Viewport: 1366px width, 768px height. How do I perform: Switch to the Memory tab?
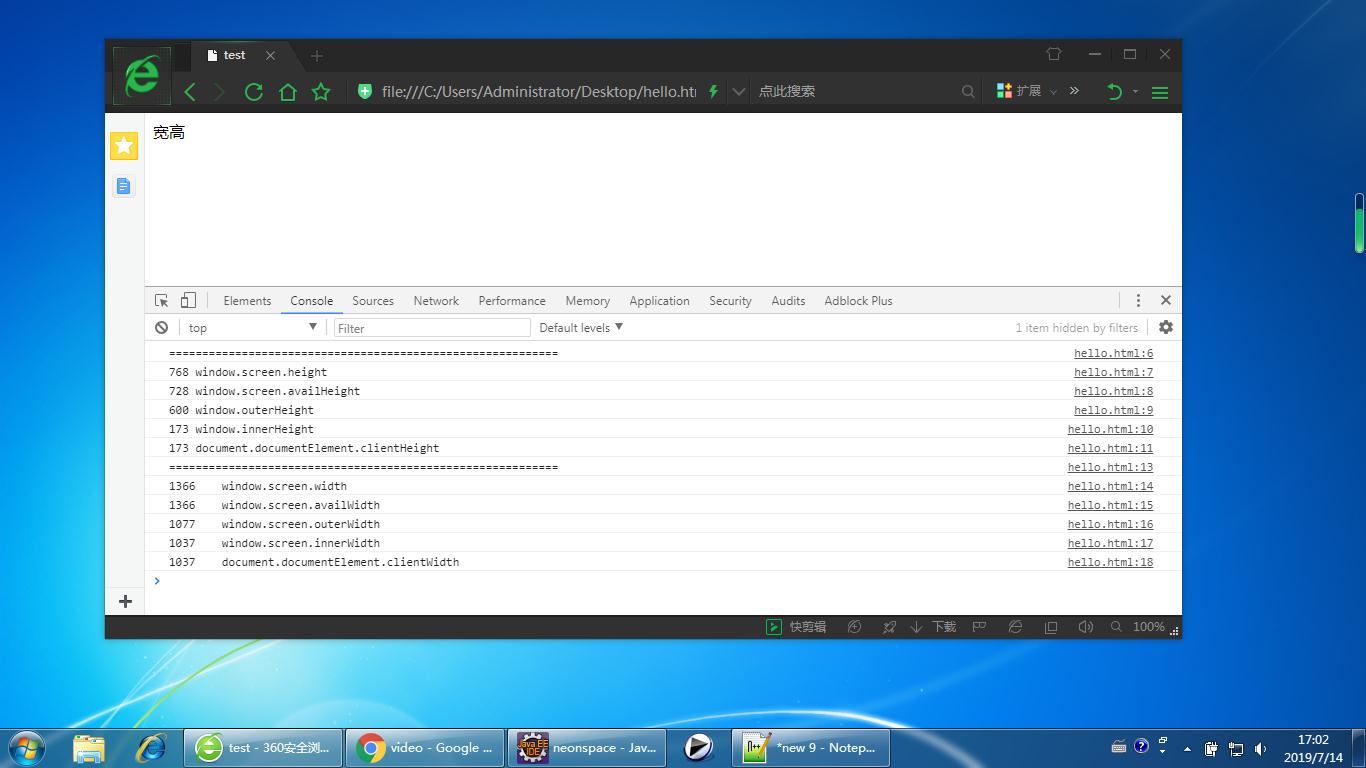tap(587, 301)
